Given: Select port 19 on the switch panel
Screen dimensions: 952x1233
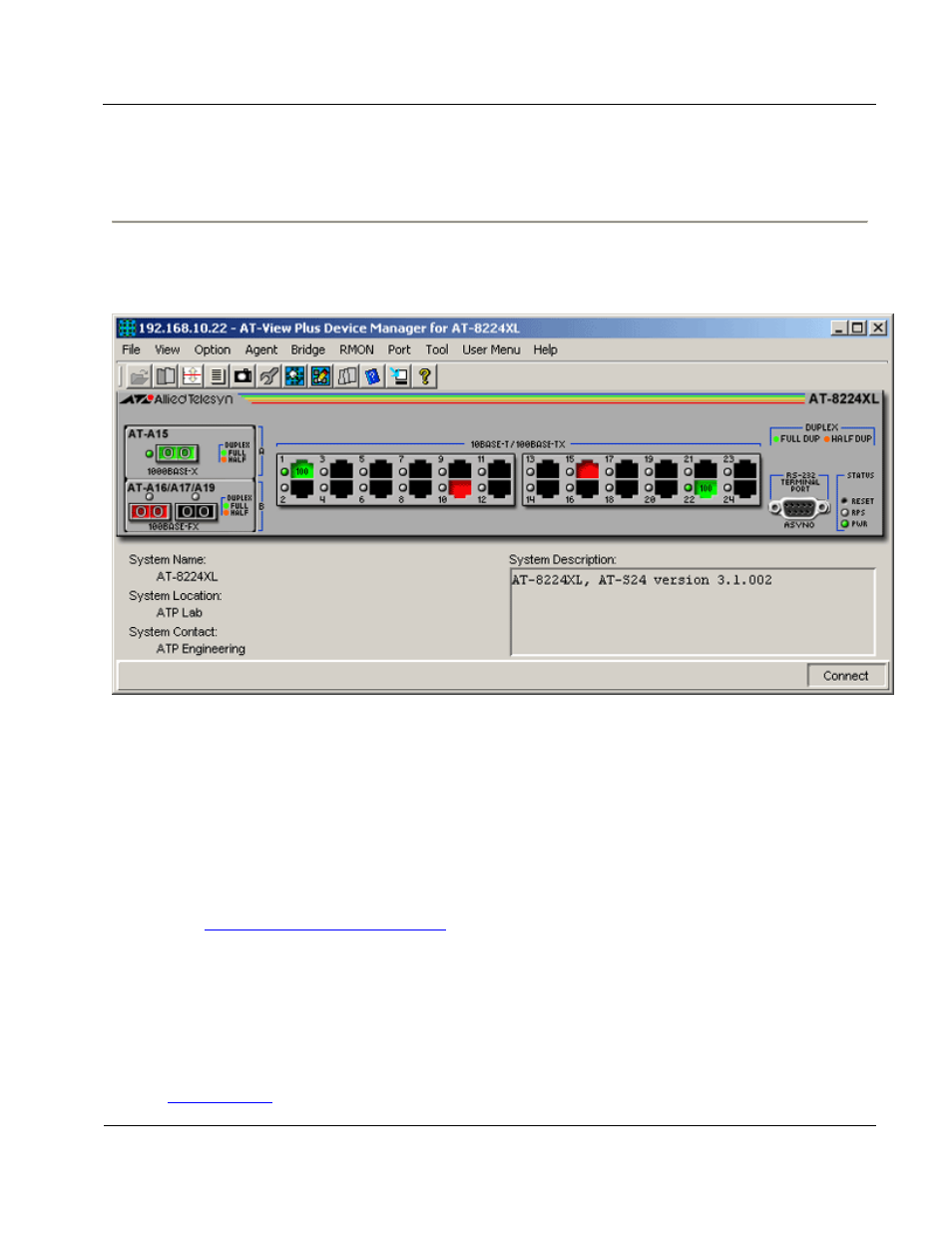Looking at the screenshot, I should 666,470.
